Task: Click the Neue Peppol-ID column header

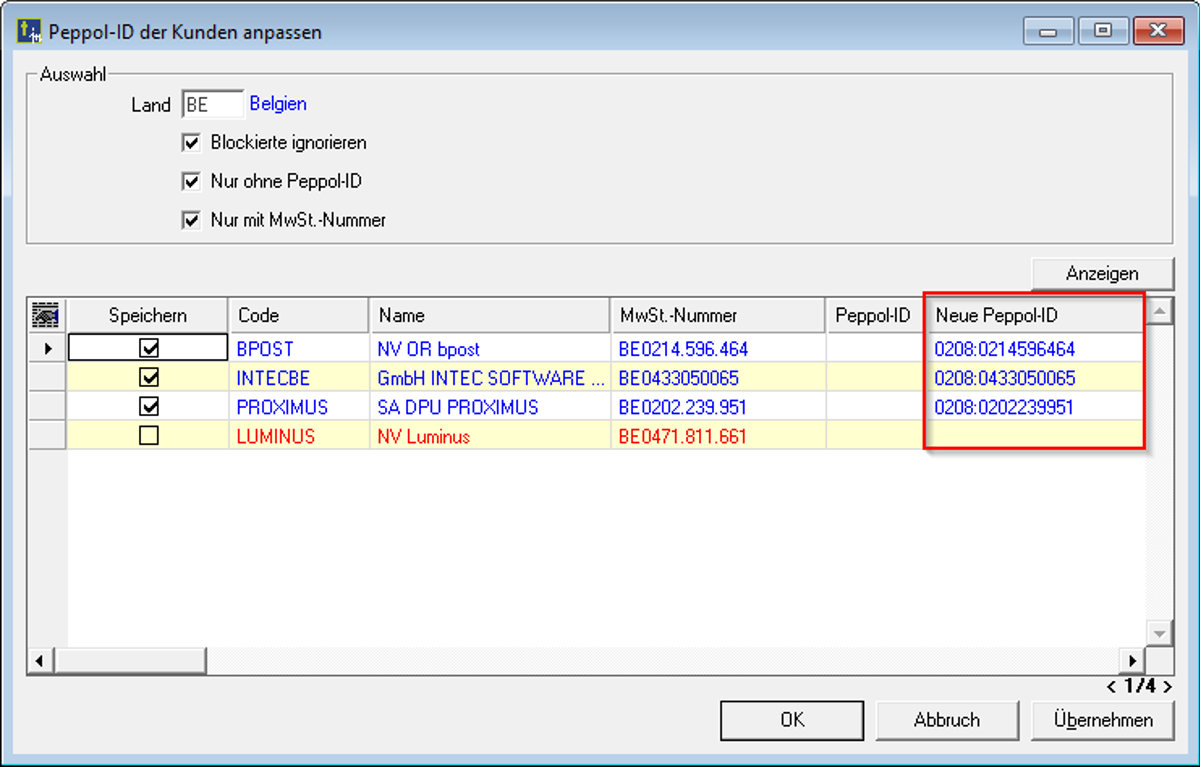Action: coord(1032,315)
